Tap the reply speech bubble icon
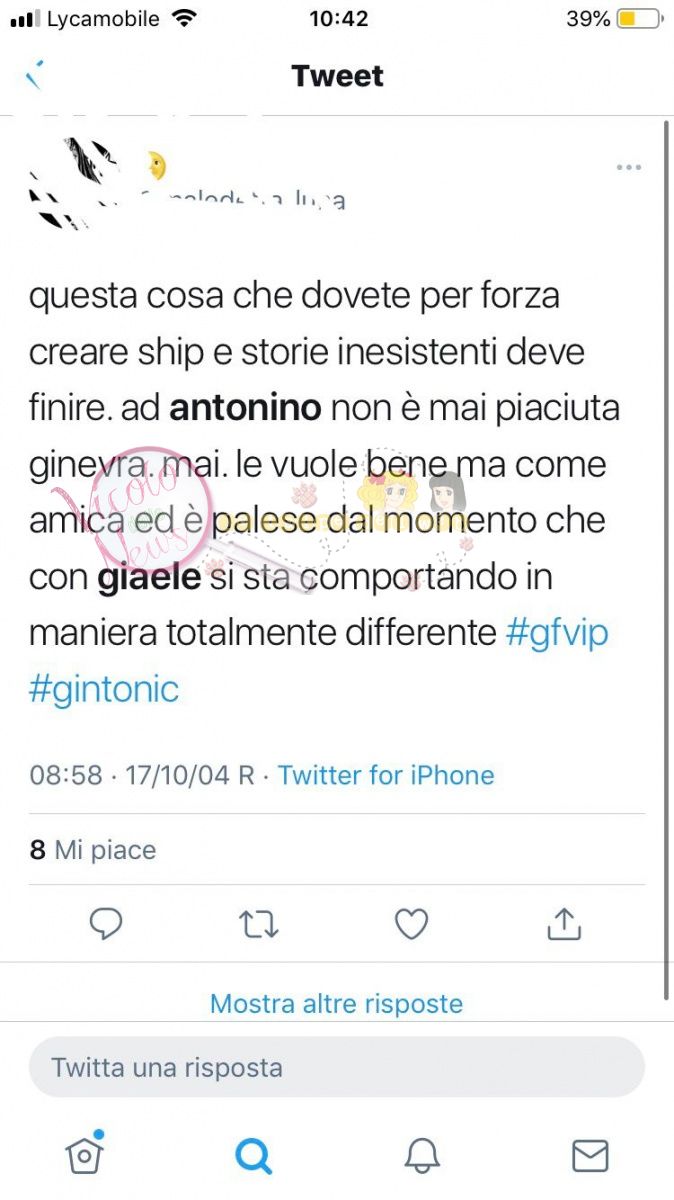The image size is (674, 1200). 106,925
